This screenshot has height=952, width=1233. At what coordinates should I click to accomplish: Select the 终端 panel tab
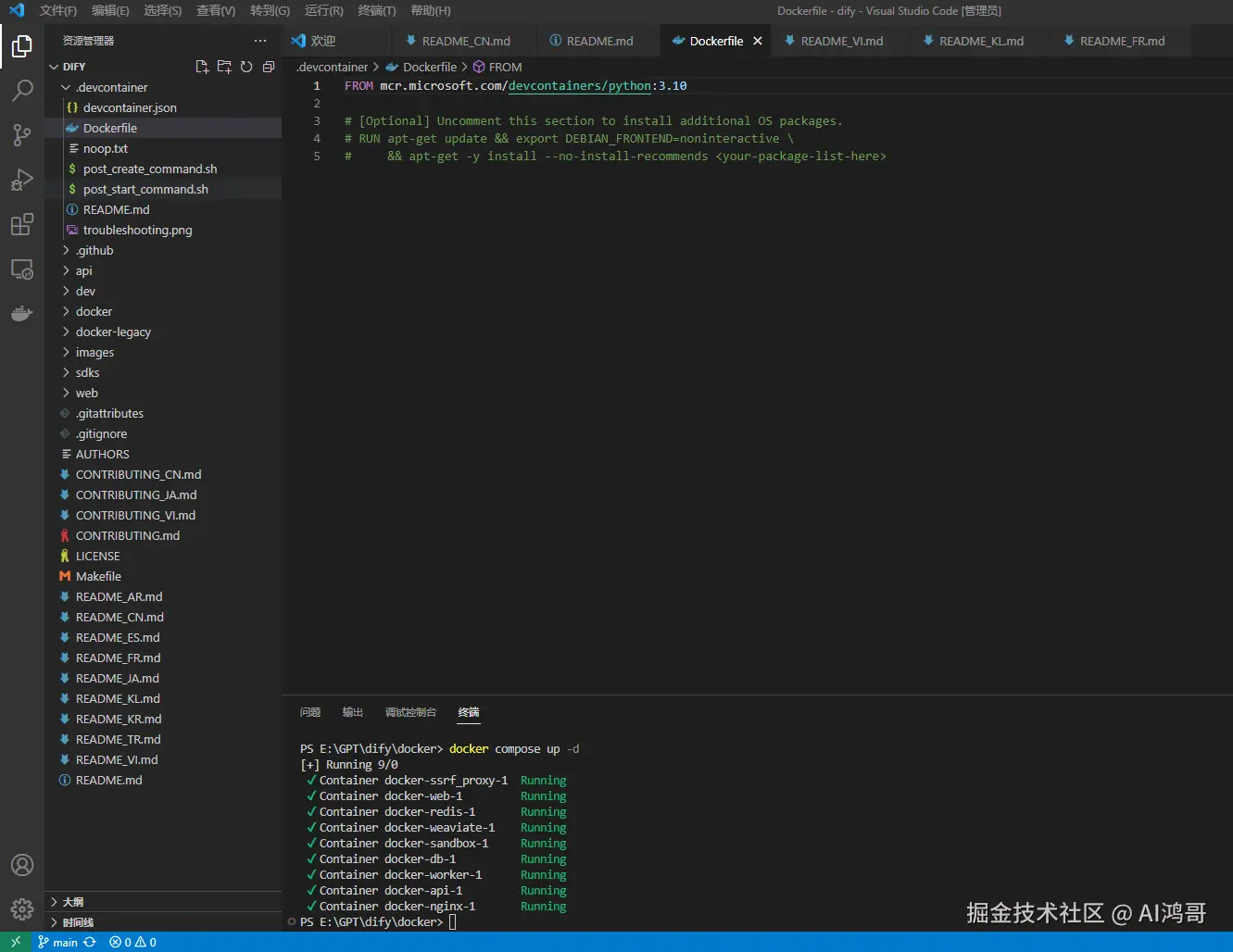coord(469,712)
